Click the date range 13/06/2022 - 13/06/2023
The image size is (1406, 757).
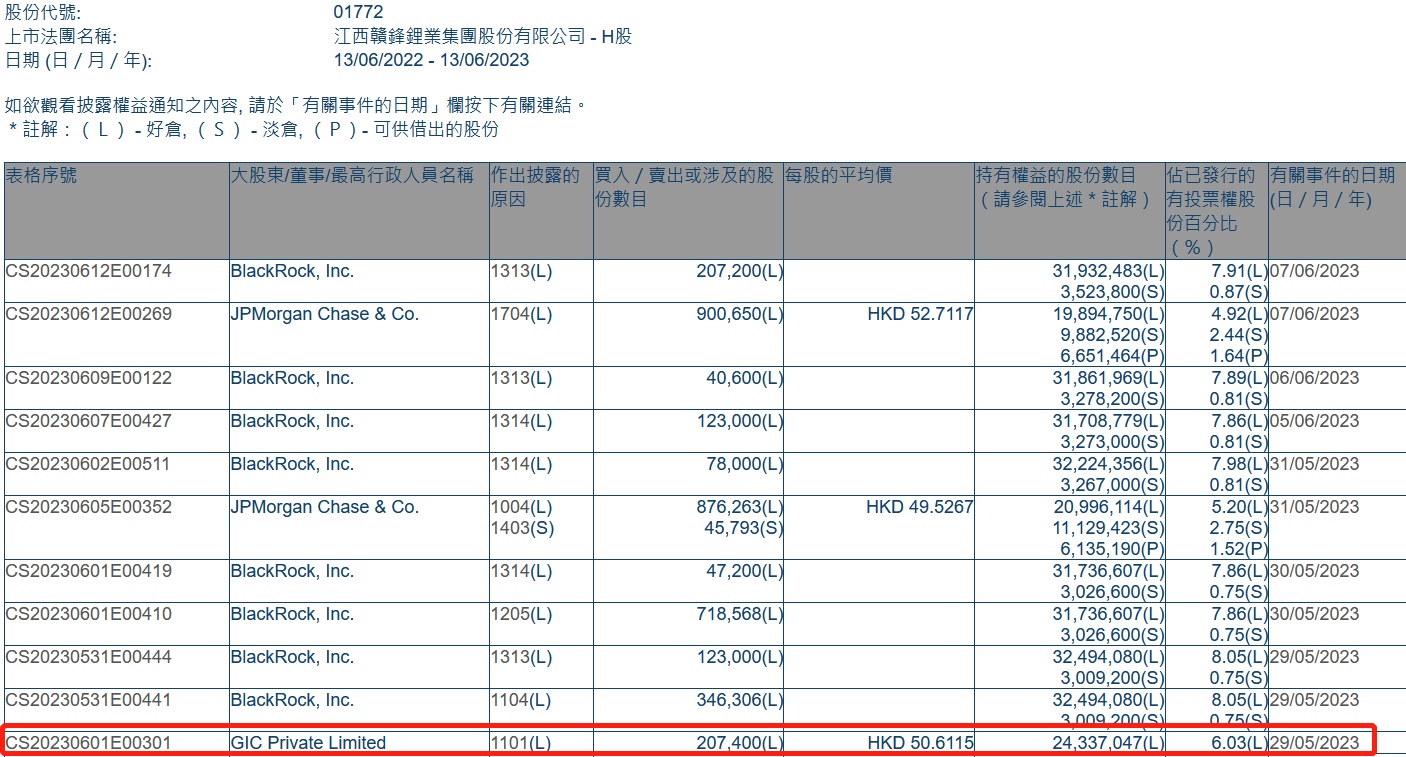[431, 59]
